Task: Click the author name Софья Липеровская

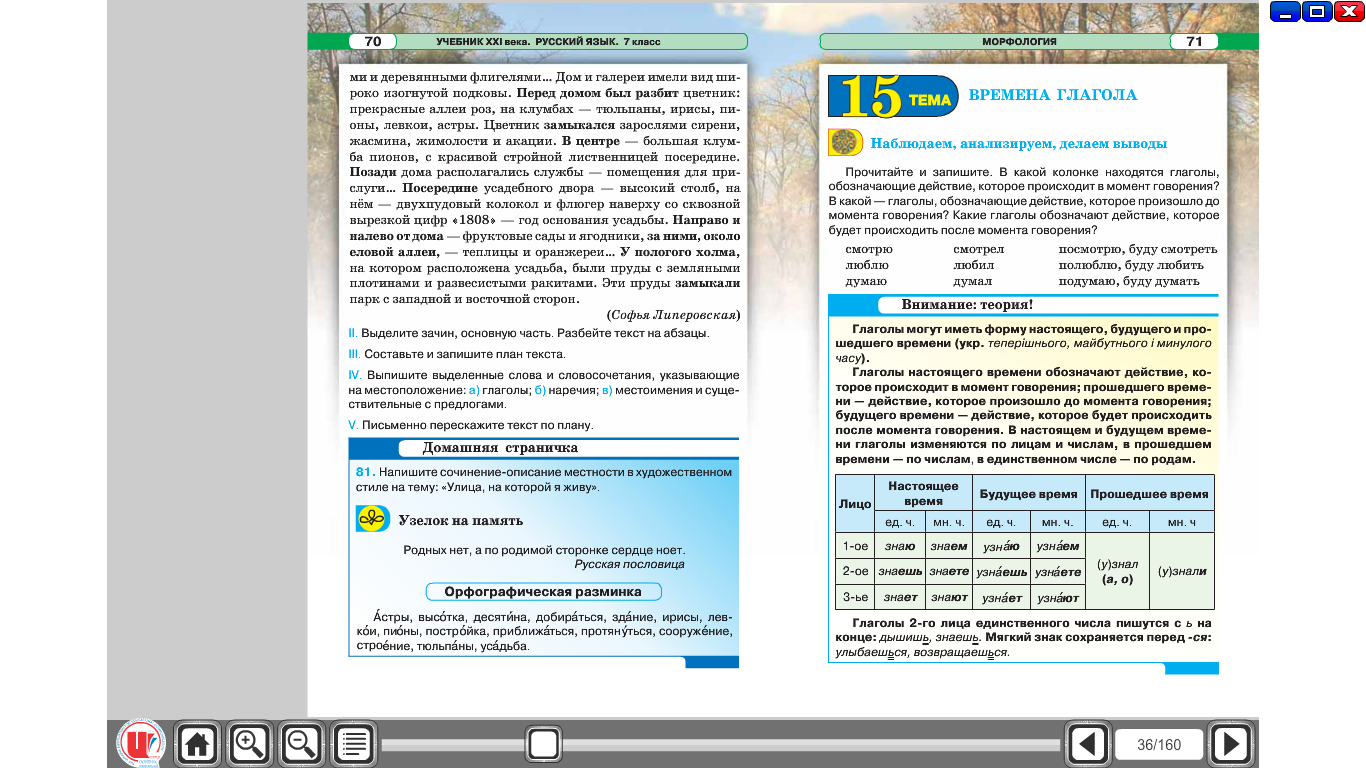Action: 672,314
